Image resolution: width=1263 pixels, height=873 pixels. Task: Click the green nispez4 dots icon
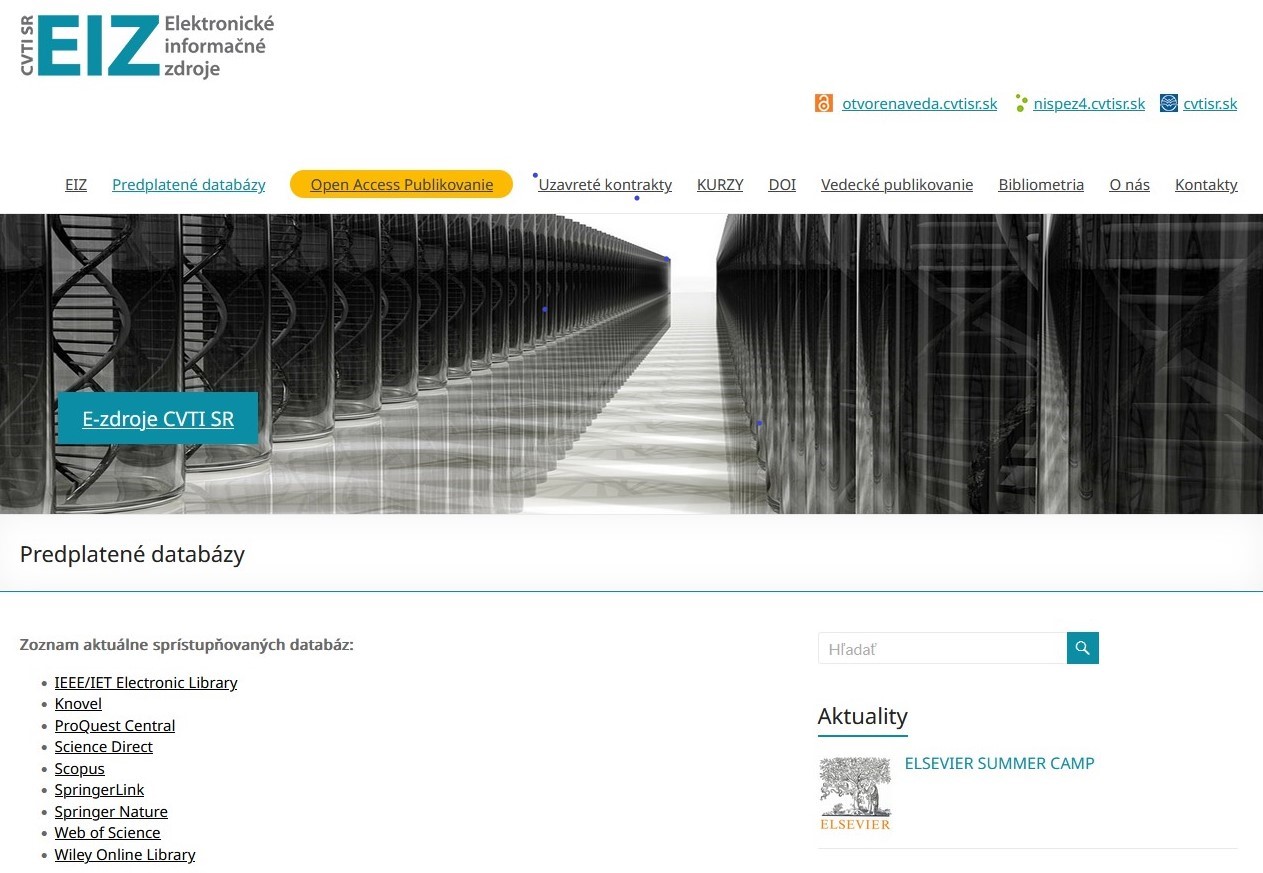click(1020, 103)
